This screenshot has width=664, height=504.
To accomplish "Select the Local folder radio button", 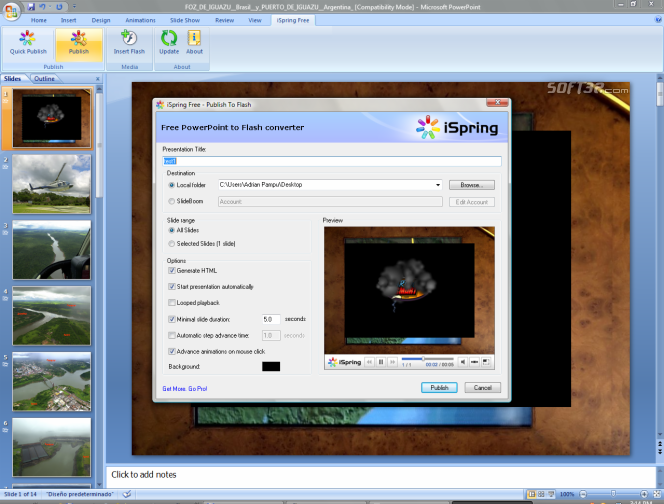I will tap(172, 185).
